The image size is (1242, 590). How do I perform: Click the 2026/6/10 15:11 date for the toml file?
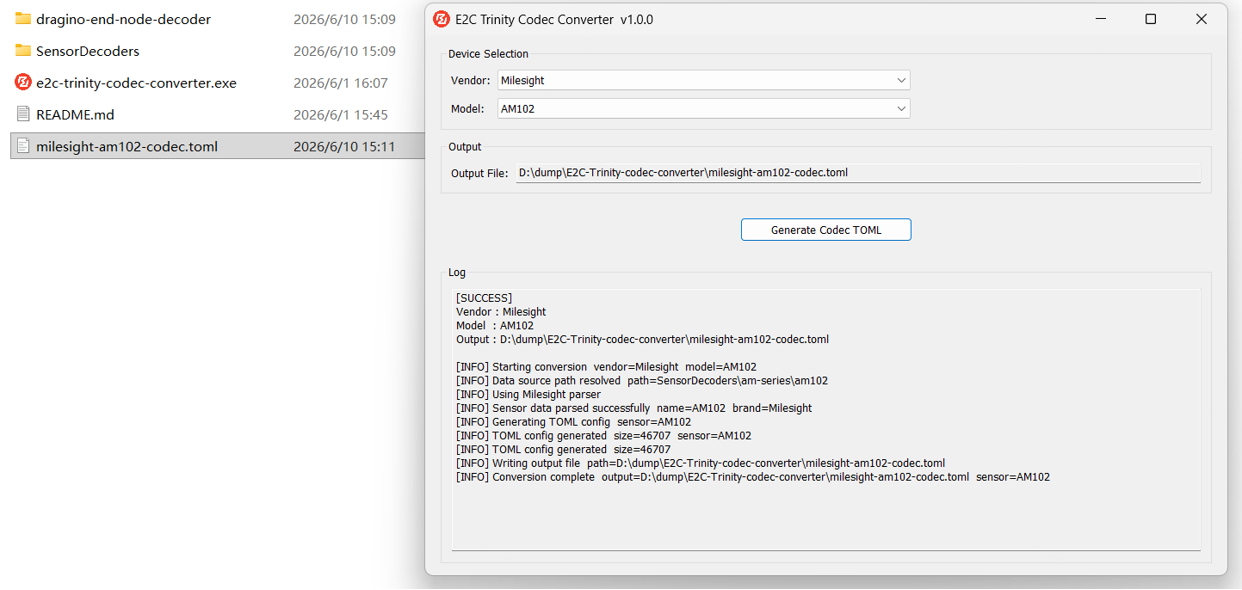click(x=344, y=147)
